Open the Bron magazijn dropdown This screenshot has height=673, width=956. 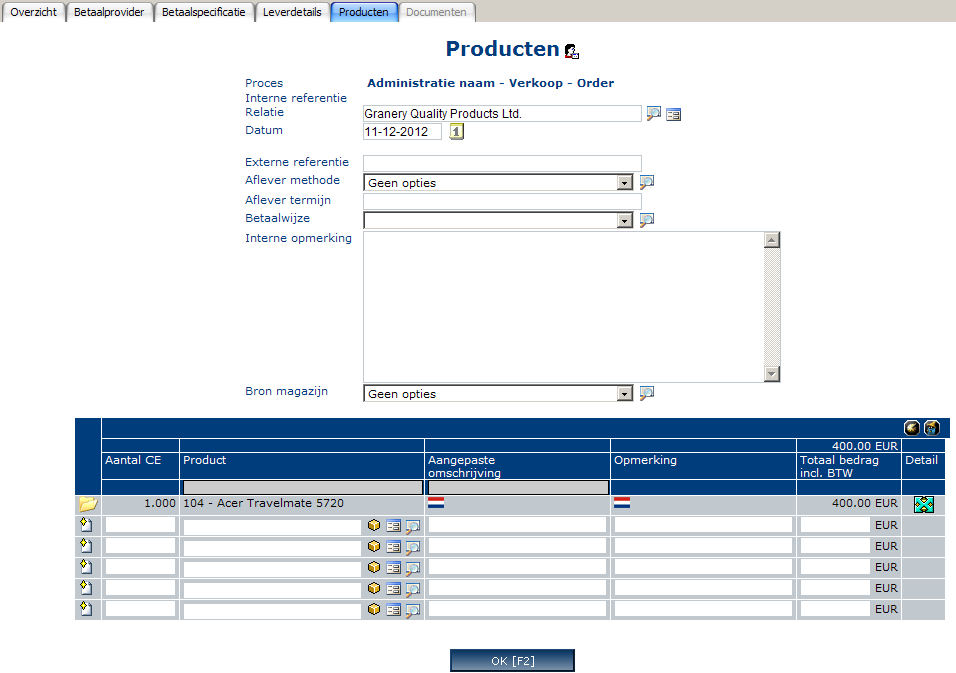click(x=625, y=394)
